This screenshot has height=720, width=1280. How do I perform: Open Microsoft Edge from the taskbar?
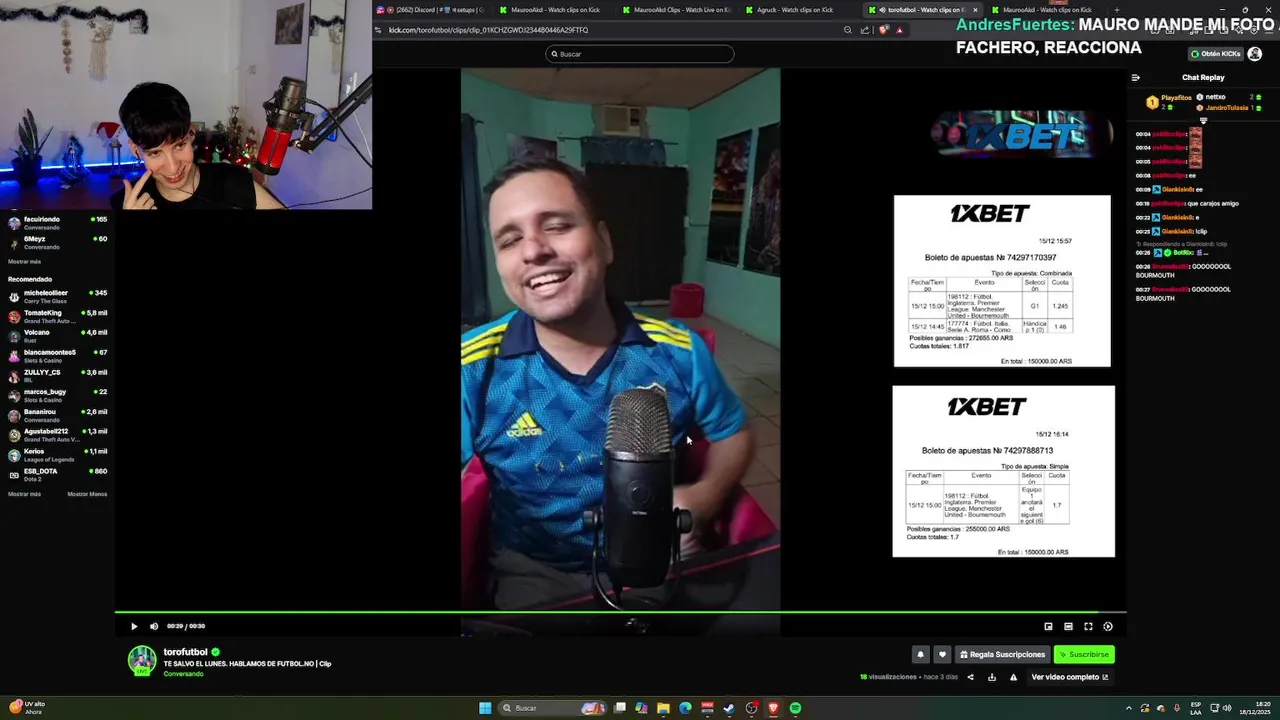tap(685, 708)
